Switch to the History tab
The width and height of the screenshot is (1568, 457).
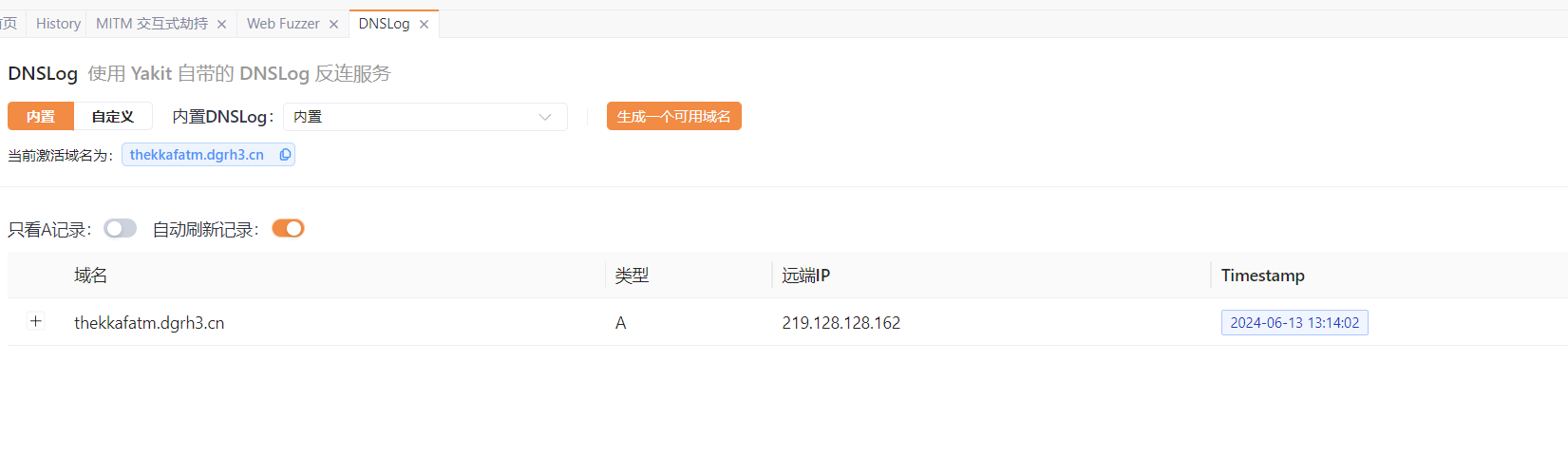click(x=58, y=24)
